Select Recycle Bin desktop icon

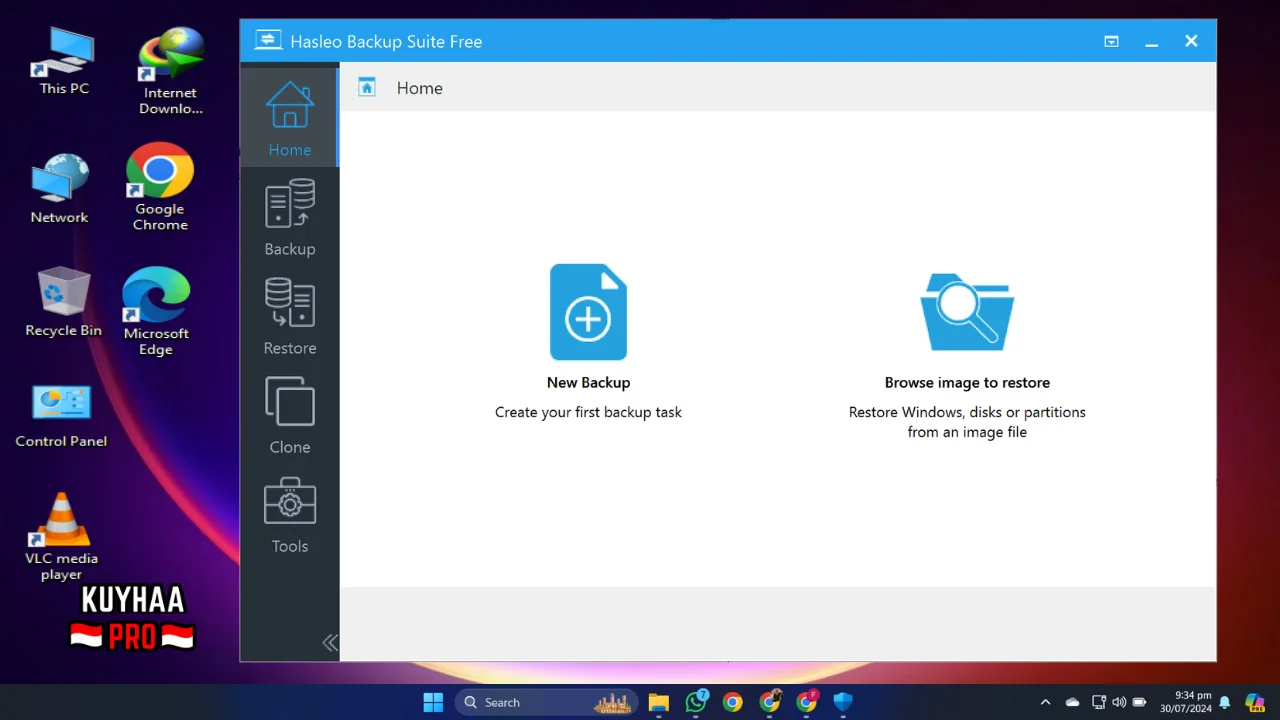pos(63,301)
